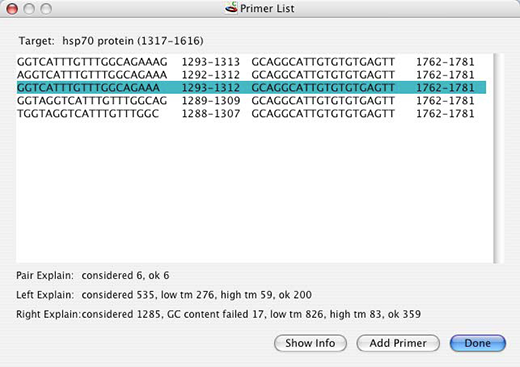The height and width of the screenshot is (367, 520).
Task: Click the Target hsp70 protein label
Action: [111, 41]
